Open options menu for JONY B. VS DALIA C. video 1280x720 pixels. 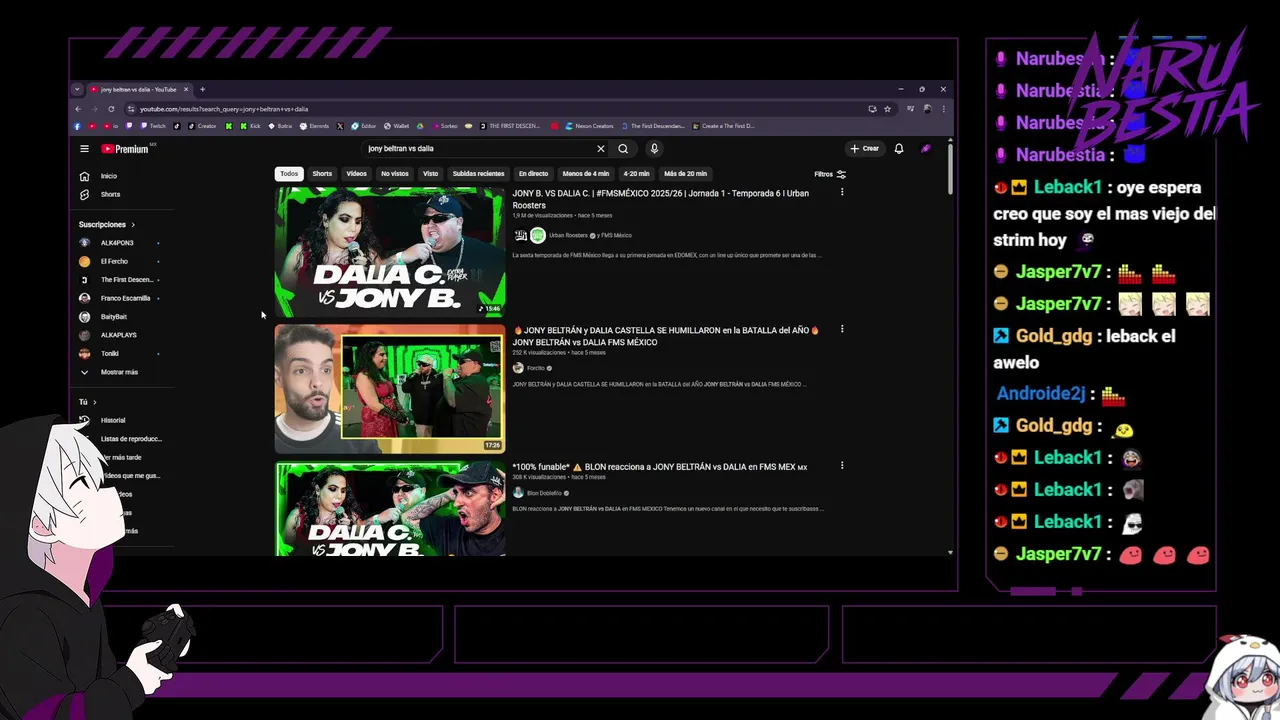click(x=842, y=192)
